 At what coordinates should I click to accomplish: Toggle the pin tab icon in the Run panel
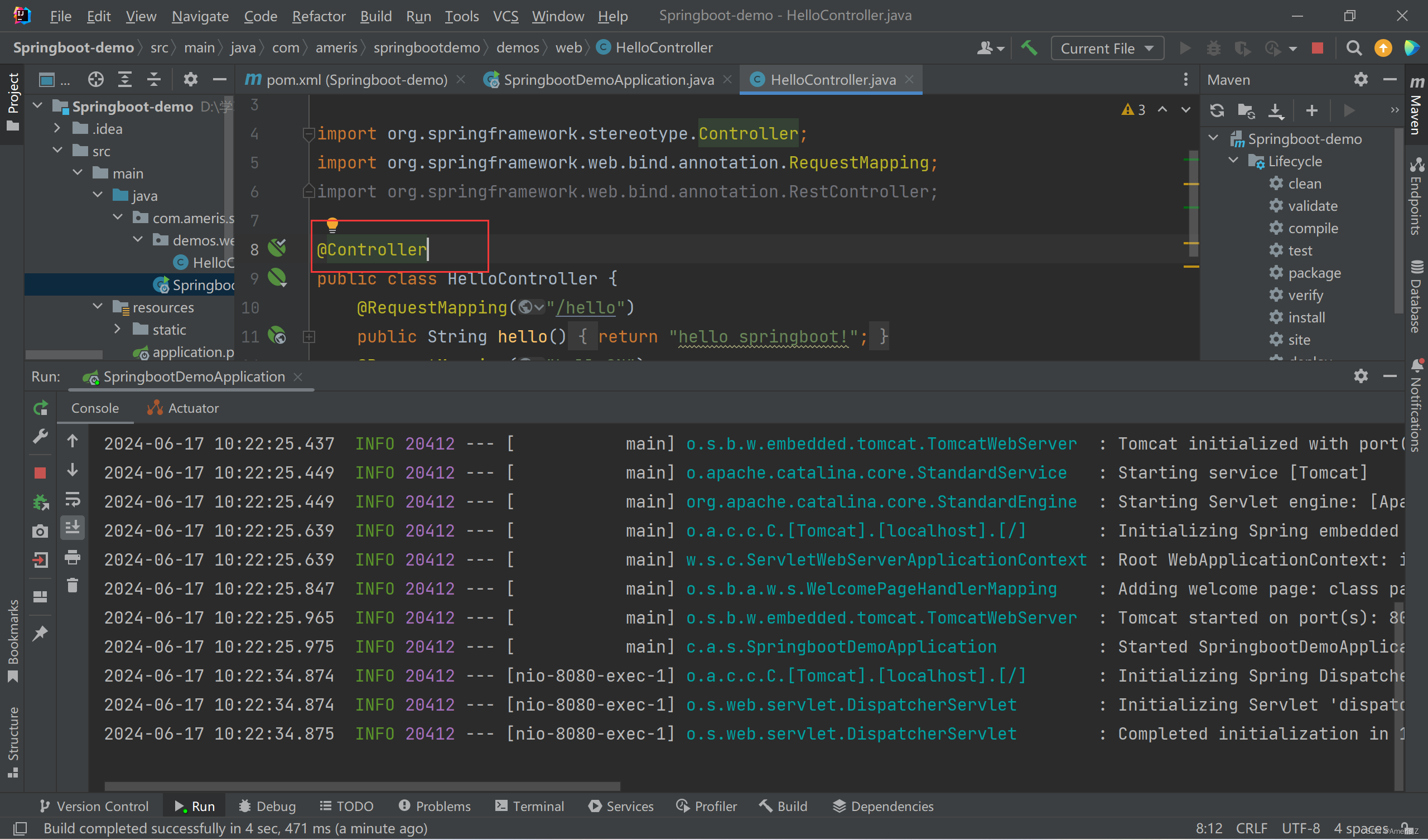[40, 633]
